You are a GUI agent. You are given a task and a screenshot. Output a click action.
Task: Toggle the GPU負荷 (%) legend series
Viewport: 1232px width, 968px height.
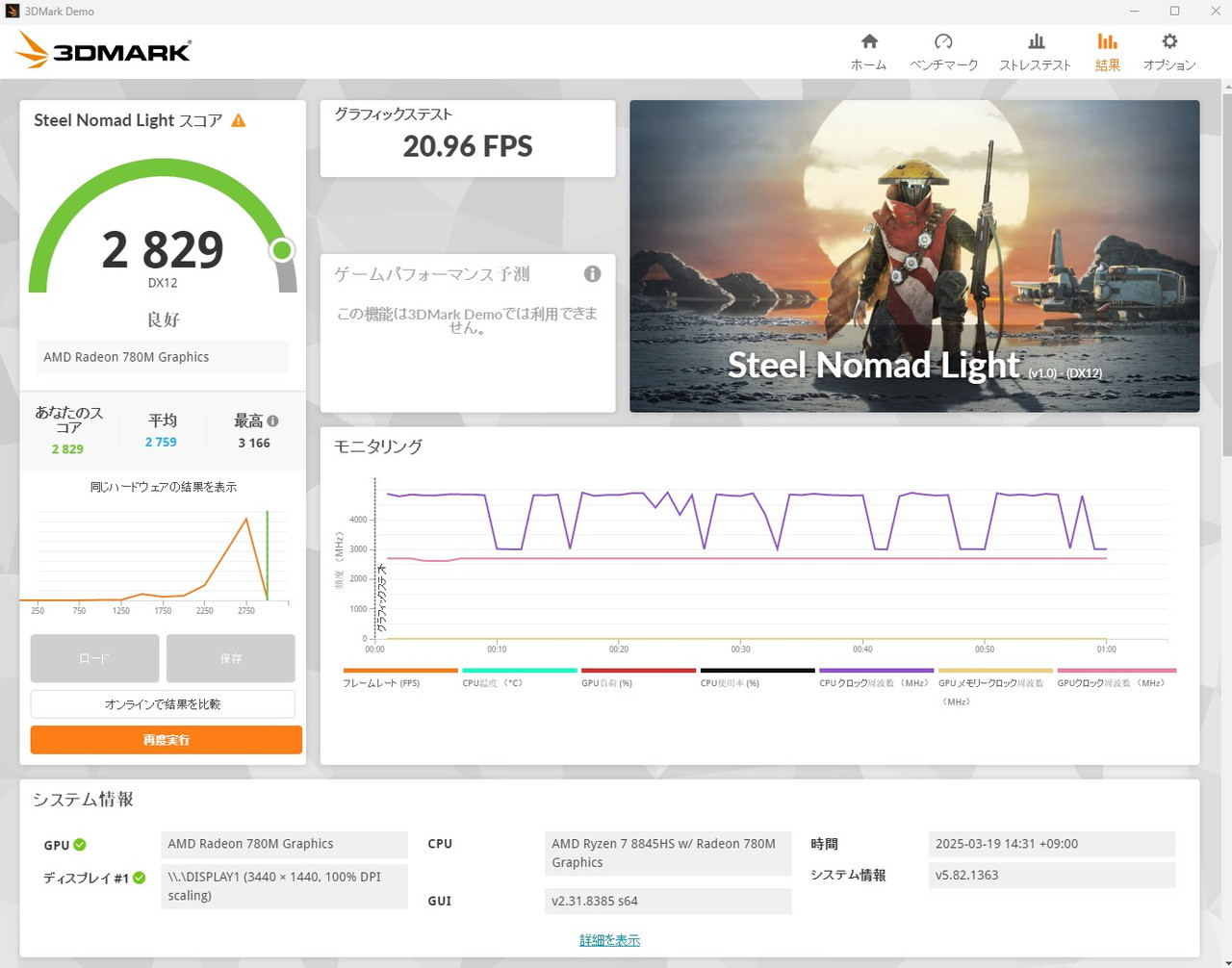tap(606, 683)
